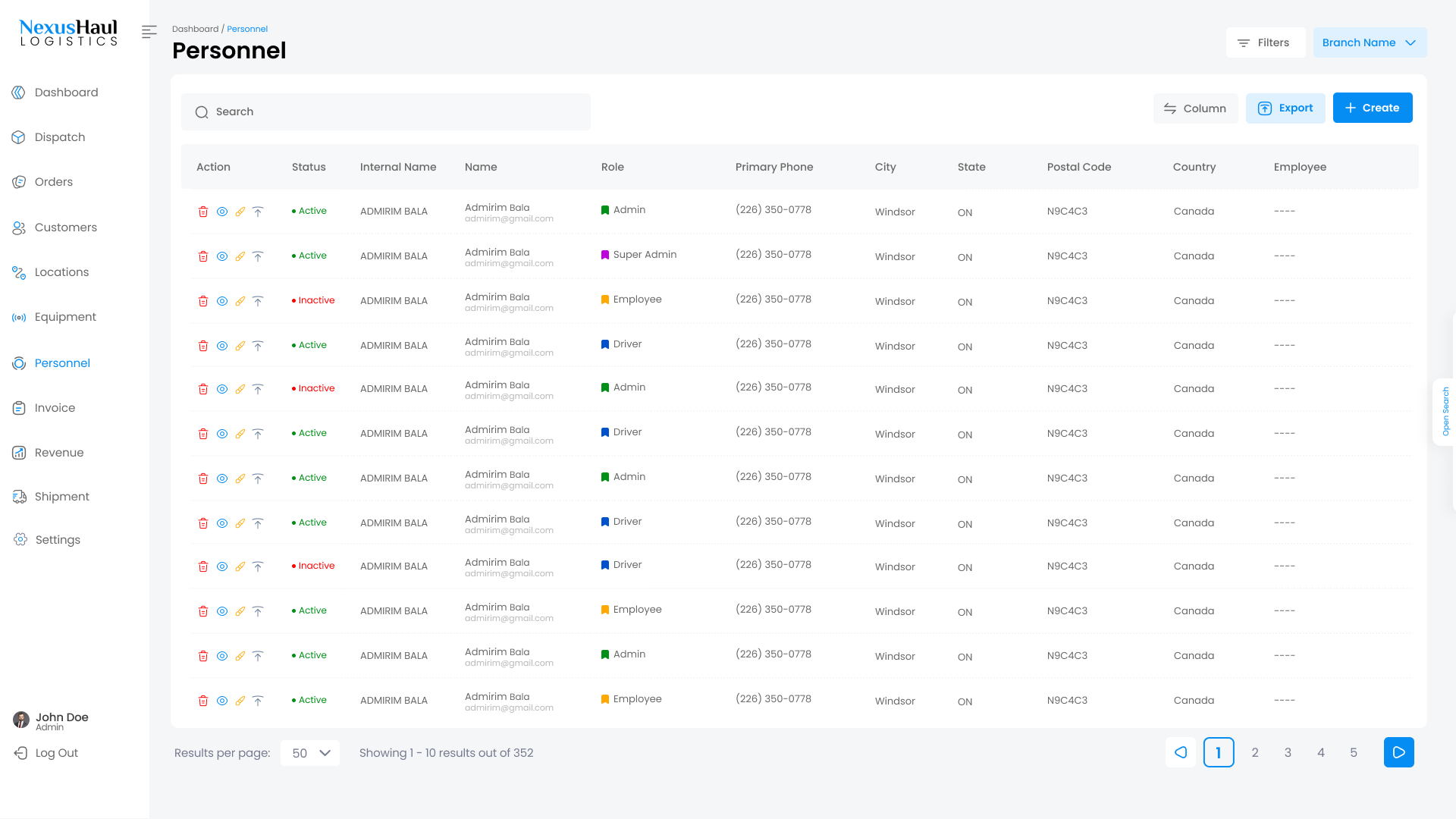Open the Open Search side tab
The height and width of the screenshot is (819, 1456).
pyautogui.click(x=1445, y=412)
